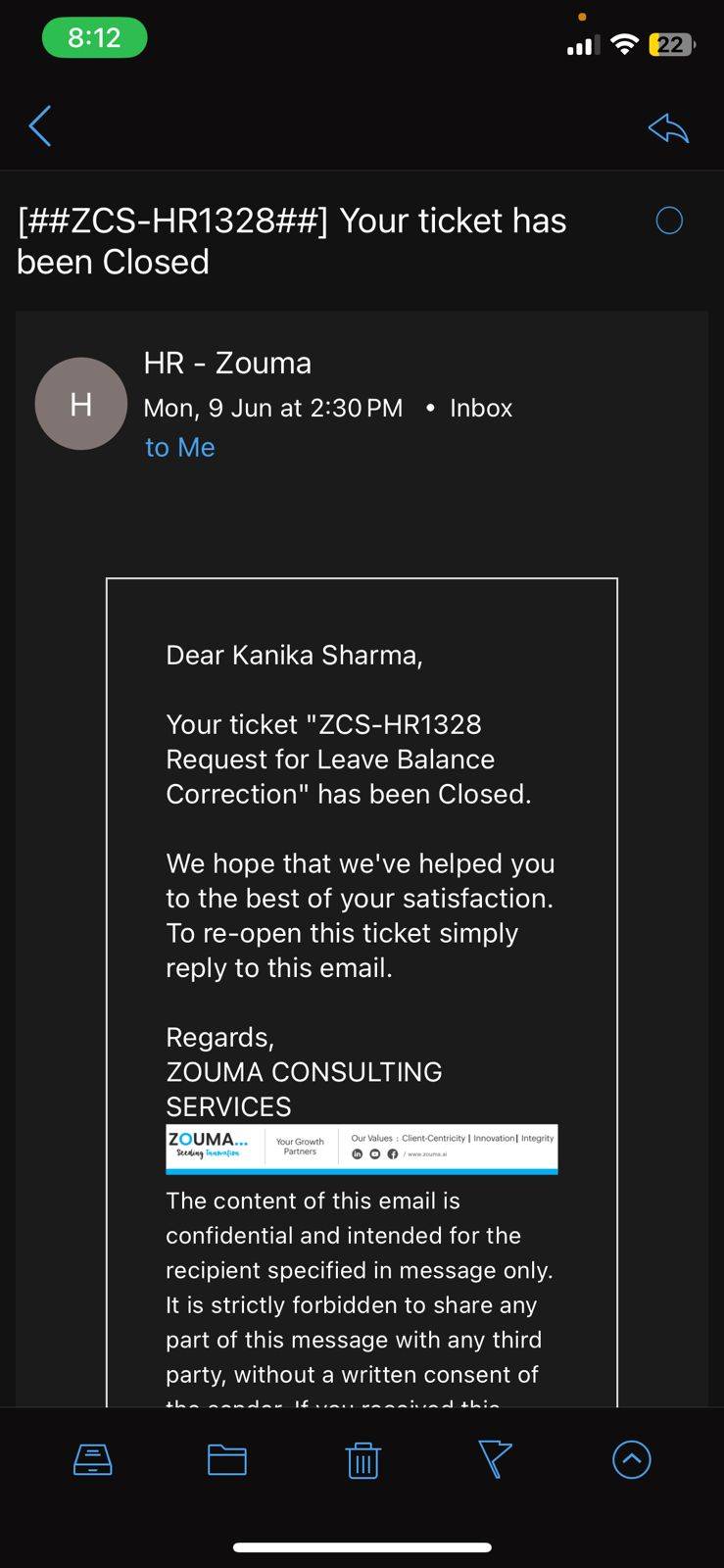The height and width of the screenshot is (1568, 724).
Task: Expand more actions with circled chevron
Action: click(632, 1460)
